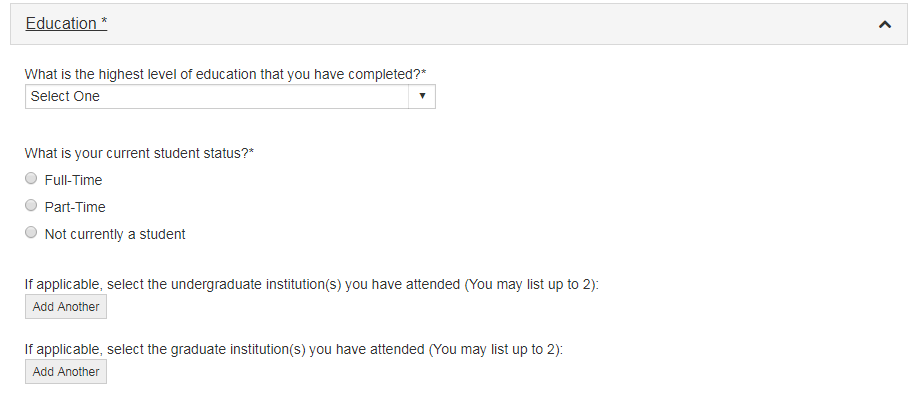Click the graduate institution(s) instruction text
The width and height of the screenshot is (919, 400).
coord(293,350)
